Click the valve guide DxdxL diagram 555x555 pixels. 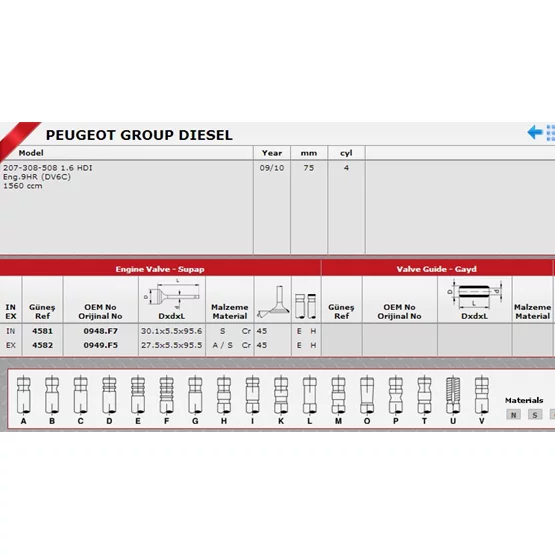[x=474, y=294]
